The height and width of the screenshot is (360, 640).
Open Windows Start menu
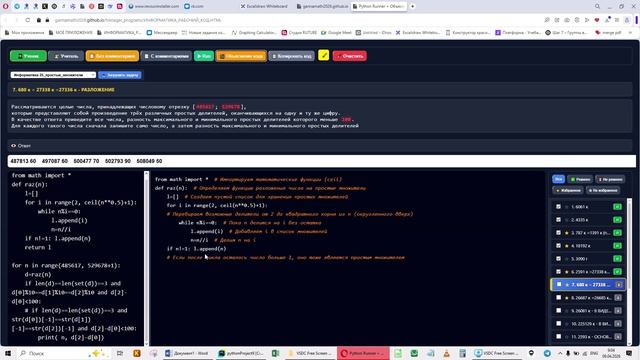click(x=8, y=353)
